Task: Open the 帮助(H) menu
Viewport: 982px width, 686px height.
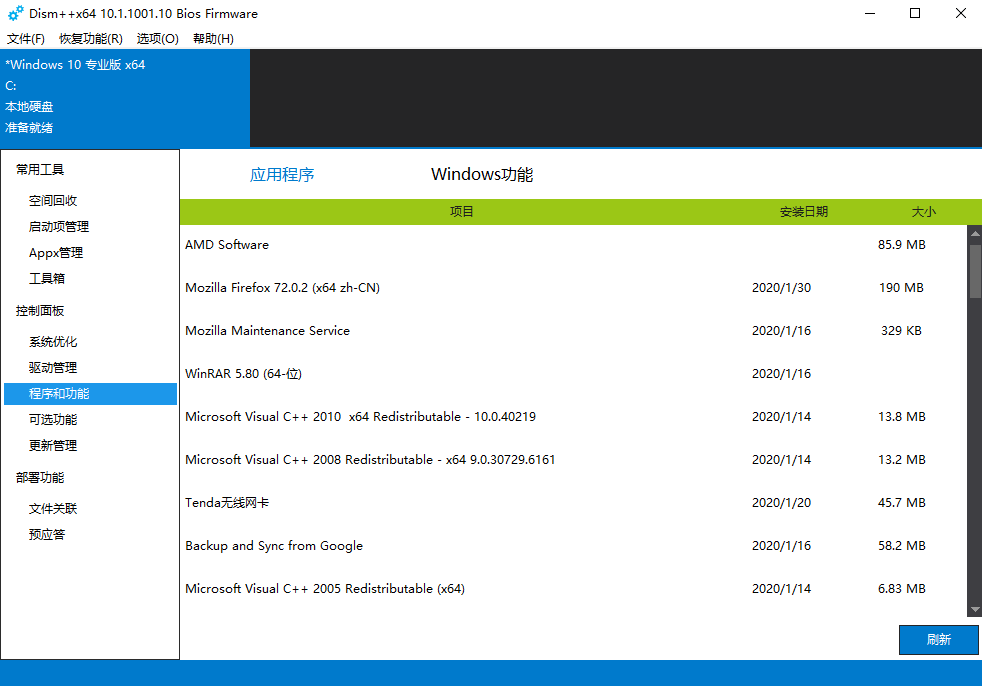Action: click(x=213, y=38)
